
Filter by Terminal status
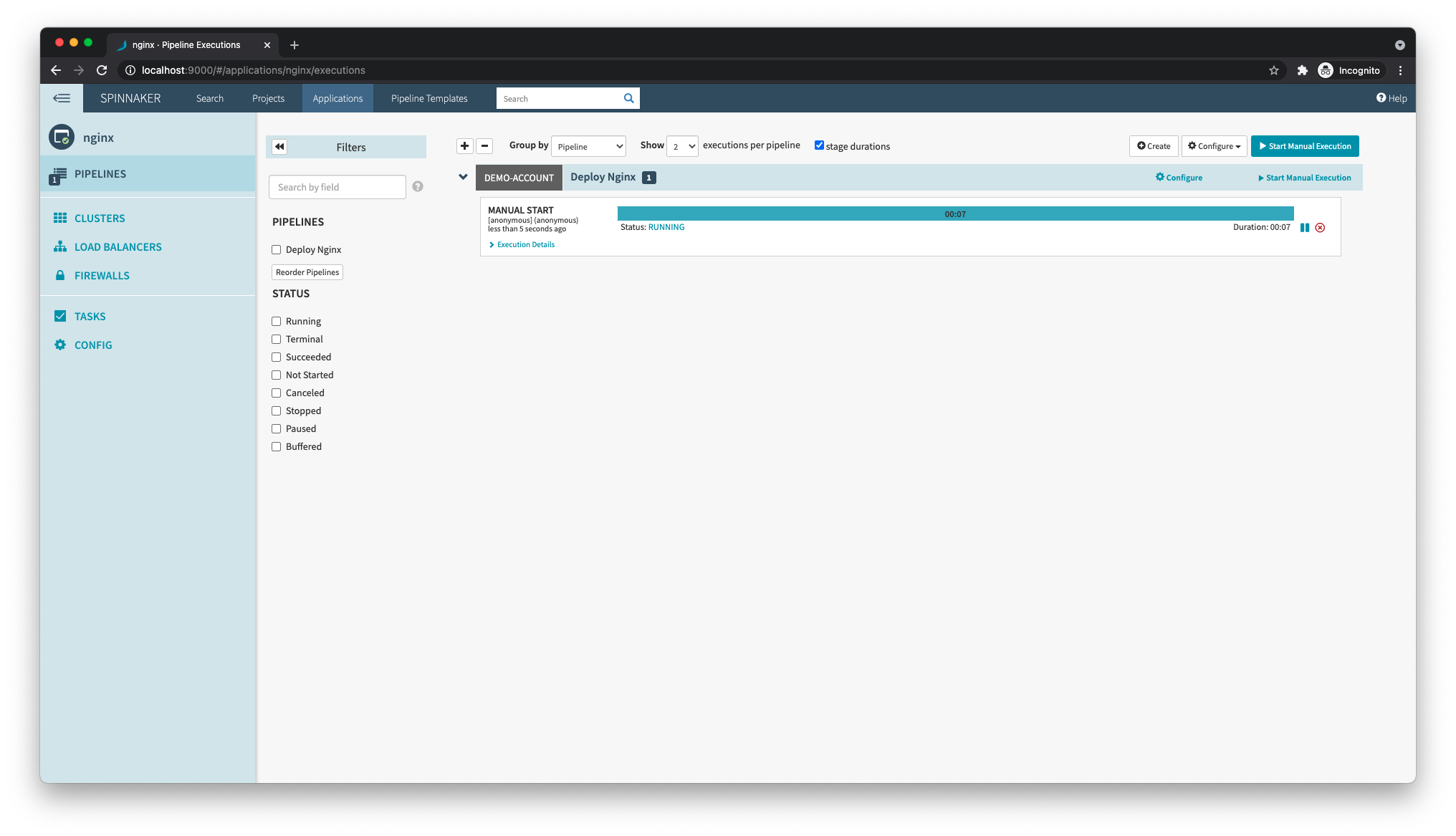[276, 339]
